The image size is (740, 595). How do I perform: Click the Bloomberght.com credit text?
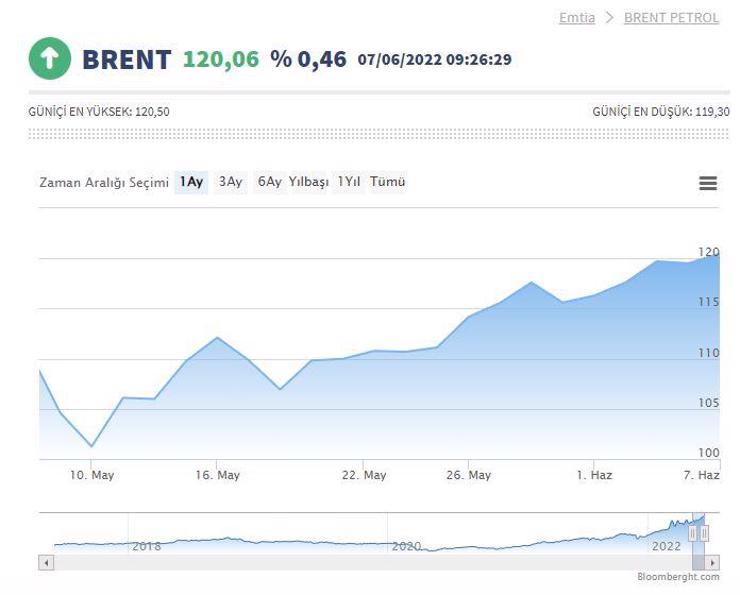pos(678,577)
